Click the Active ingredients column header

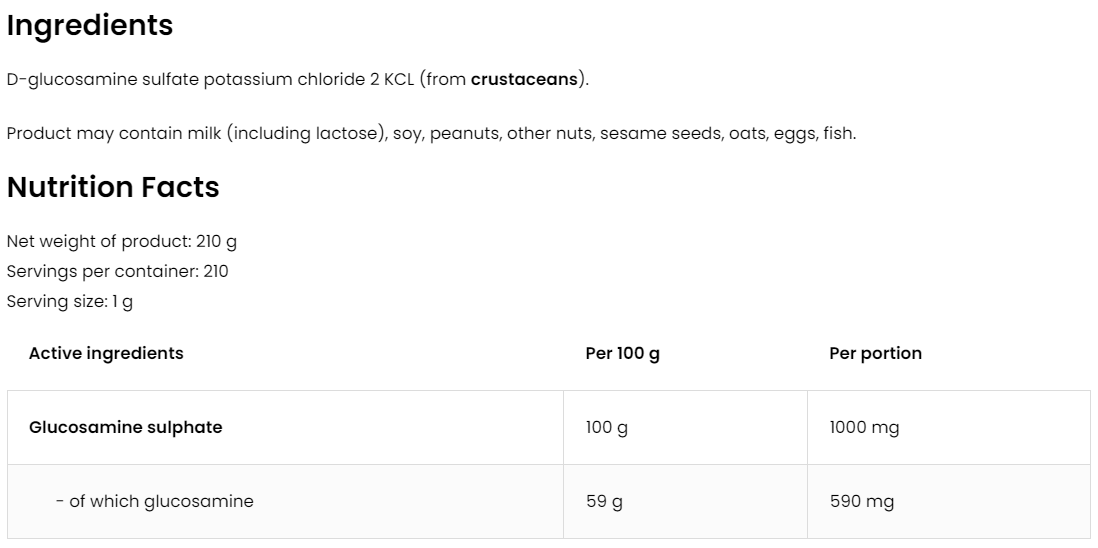(x=106, y=353)
